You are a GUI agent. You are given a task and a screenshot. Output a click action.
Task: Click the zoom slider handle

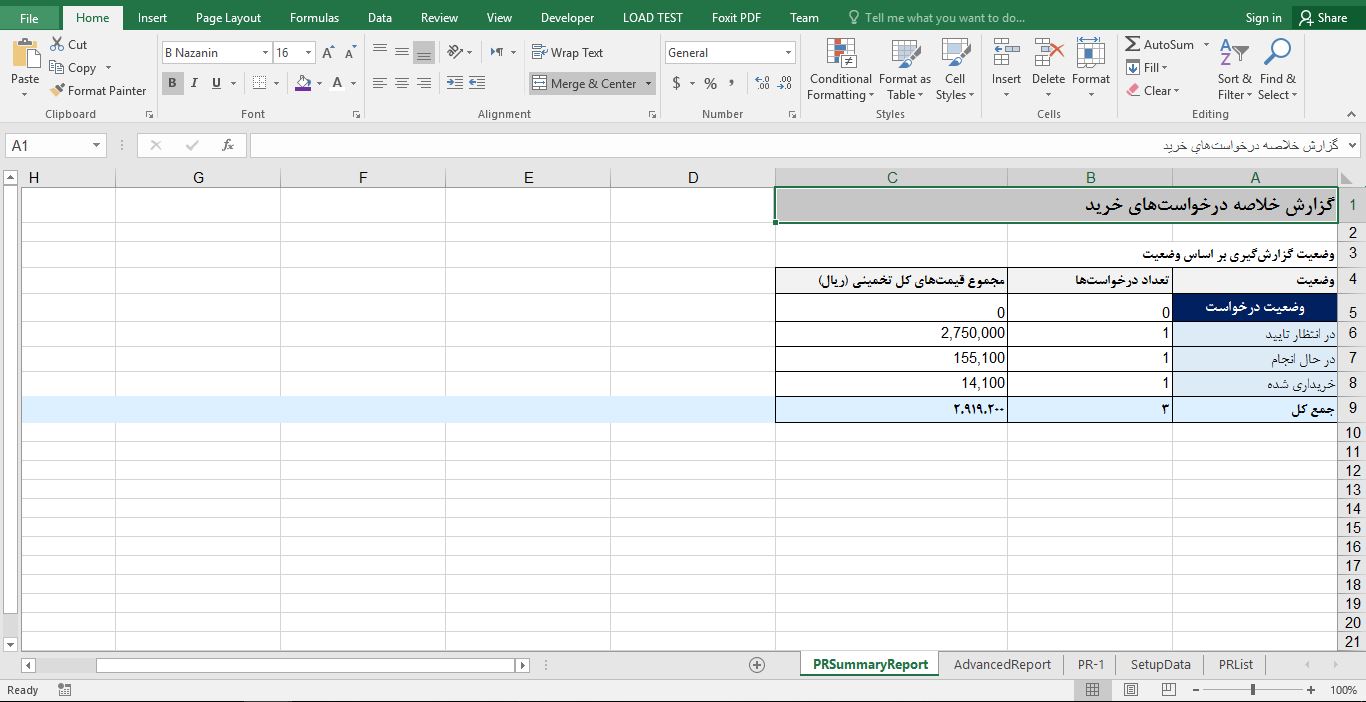pos(1252,690)
